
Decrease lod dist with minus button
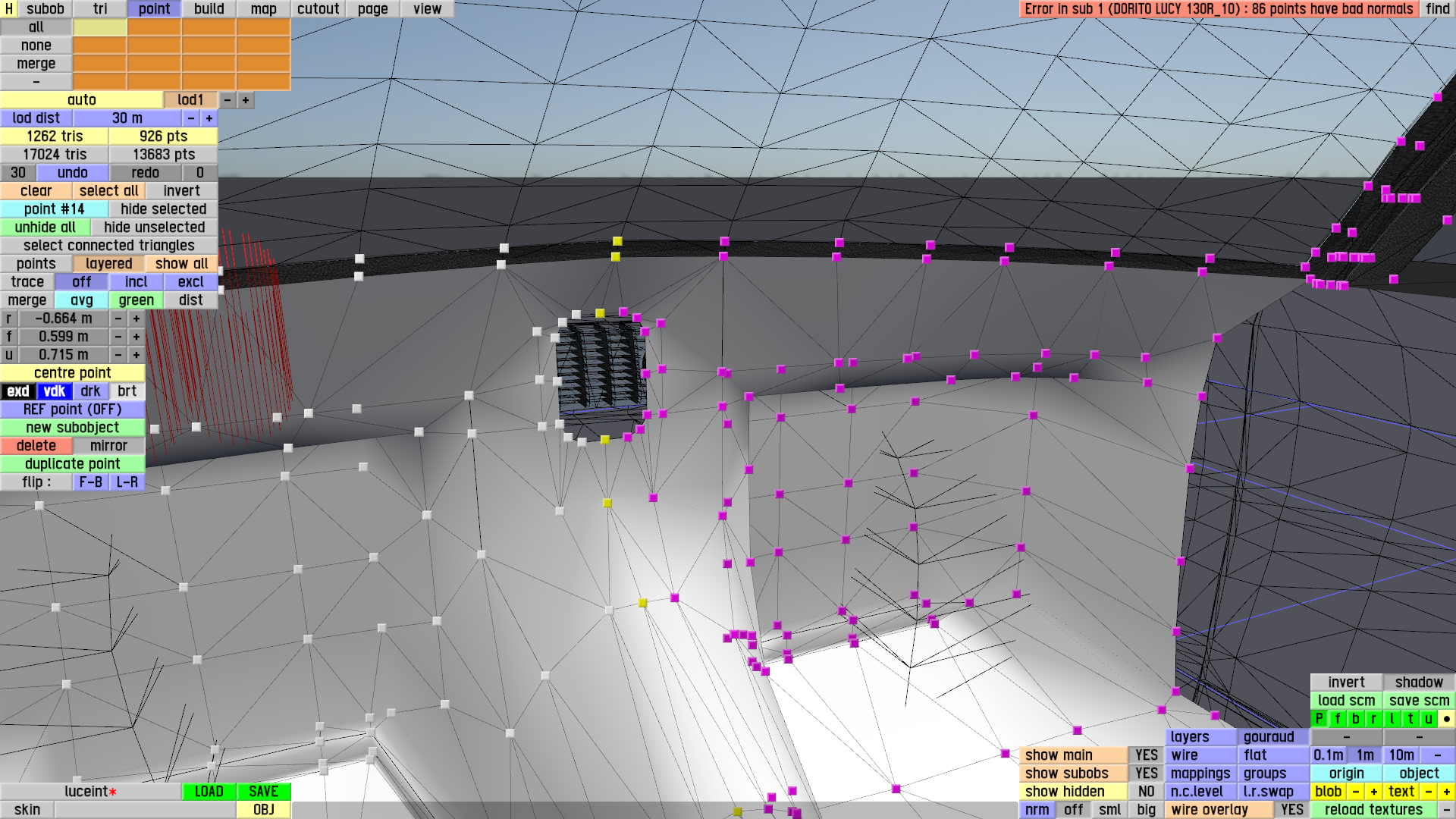click(191, 118)
